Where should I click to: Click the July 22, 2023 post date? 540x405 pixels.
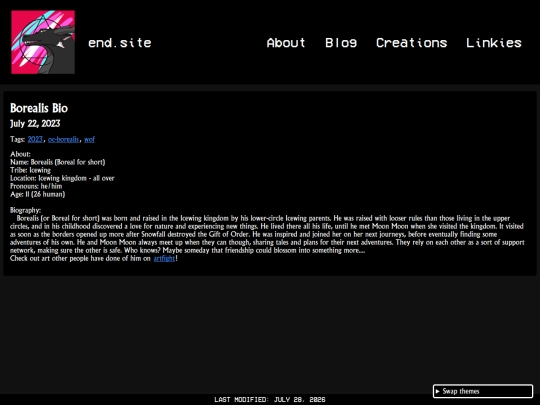(x=35, y=124)
